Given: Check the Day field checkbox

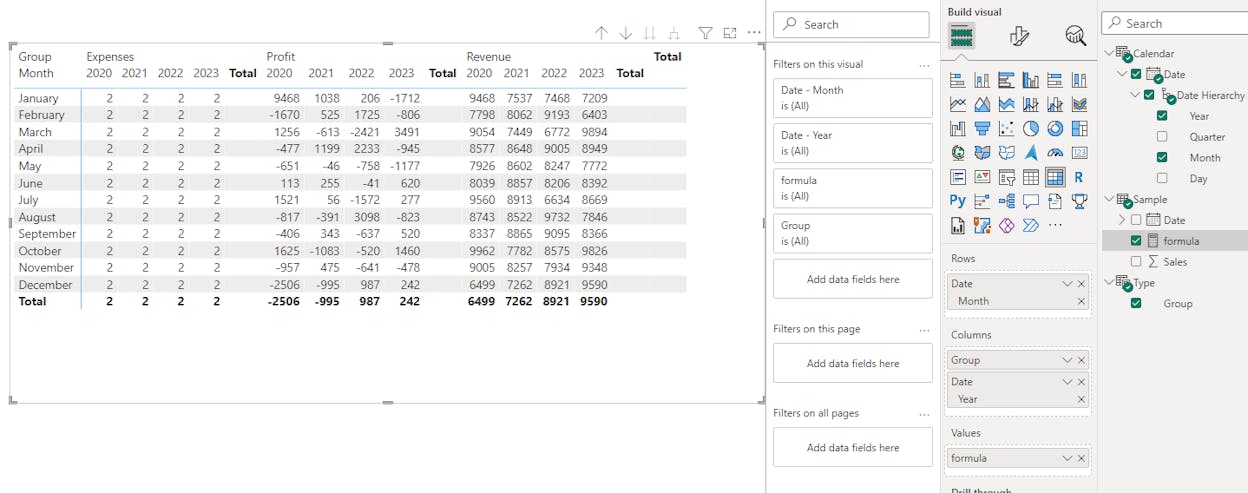Looking at the screenshot, I should pyautogui.click(x=1162, y=178).
